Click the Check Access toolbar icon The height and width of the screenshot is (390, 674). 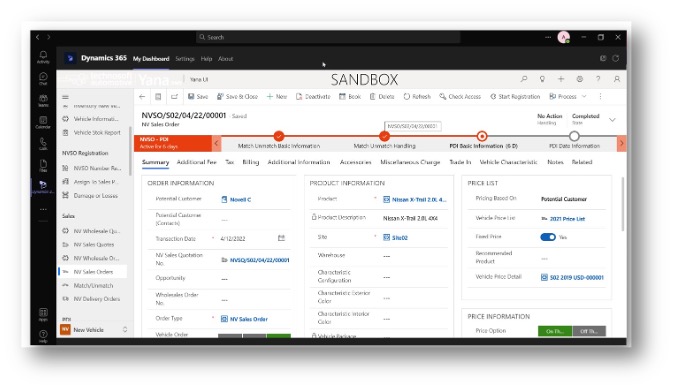click(x=442, y=97)
